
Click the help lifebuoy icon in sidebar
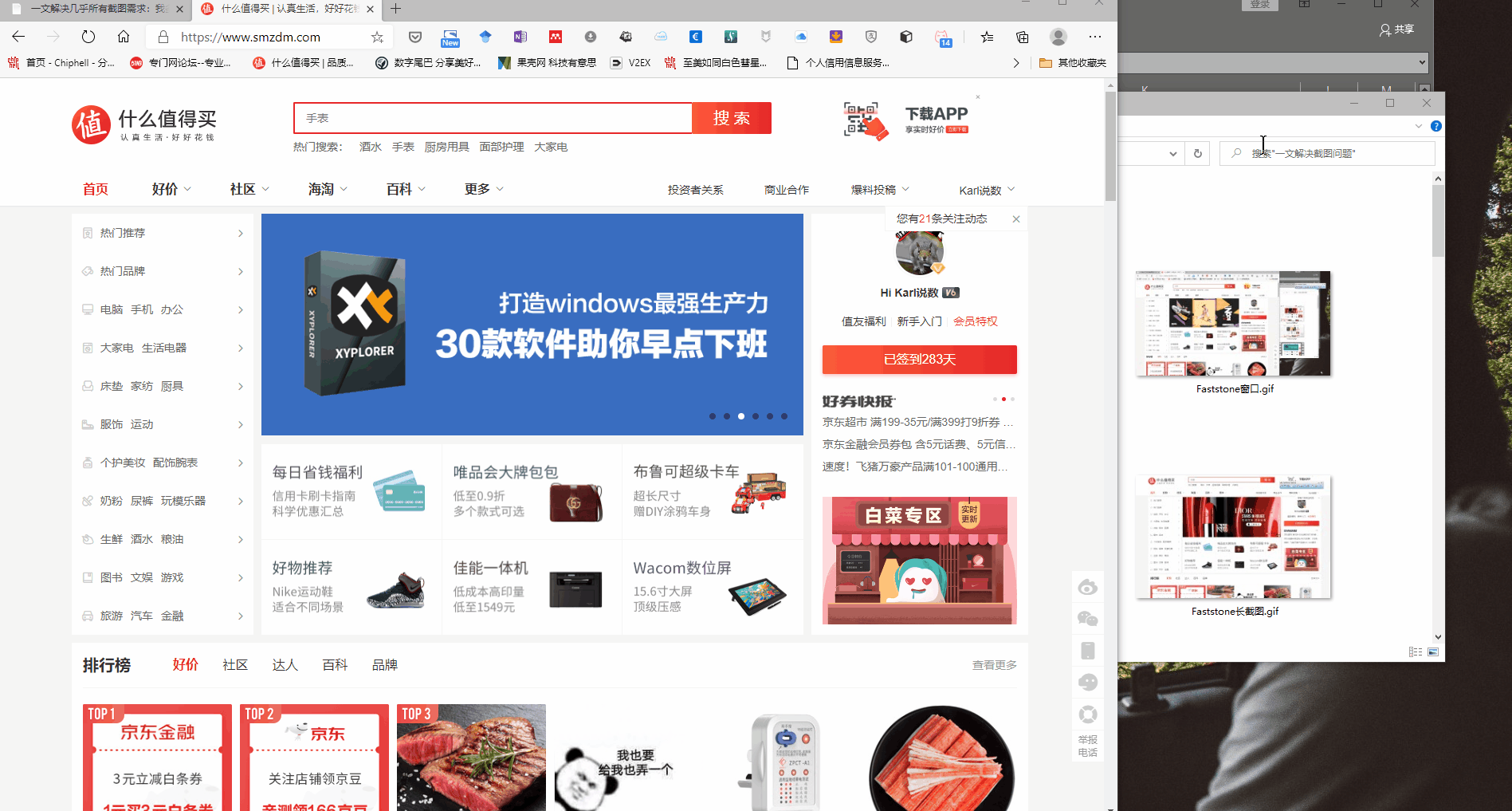(x=1088, y=714)
